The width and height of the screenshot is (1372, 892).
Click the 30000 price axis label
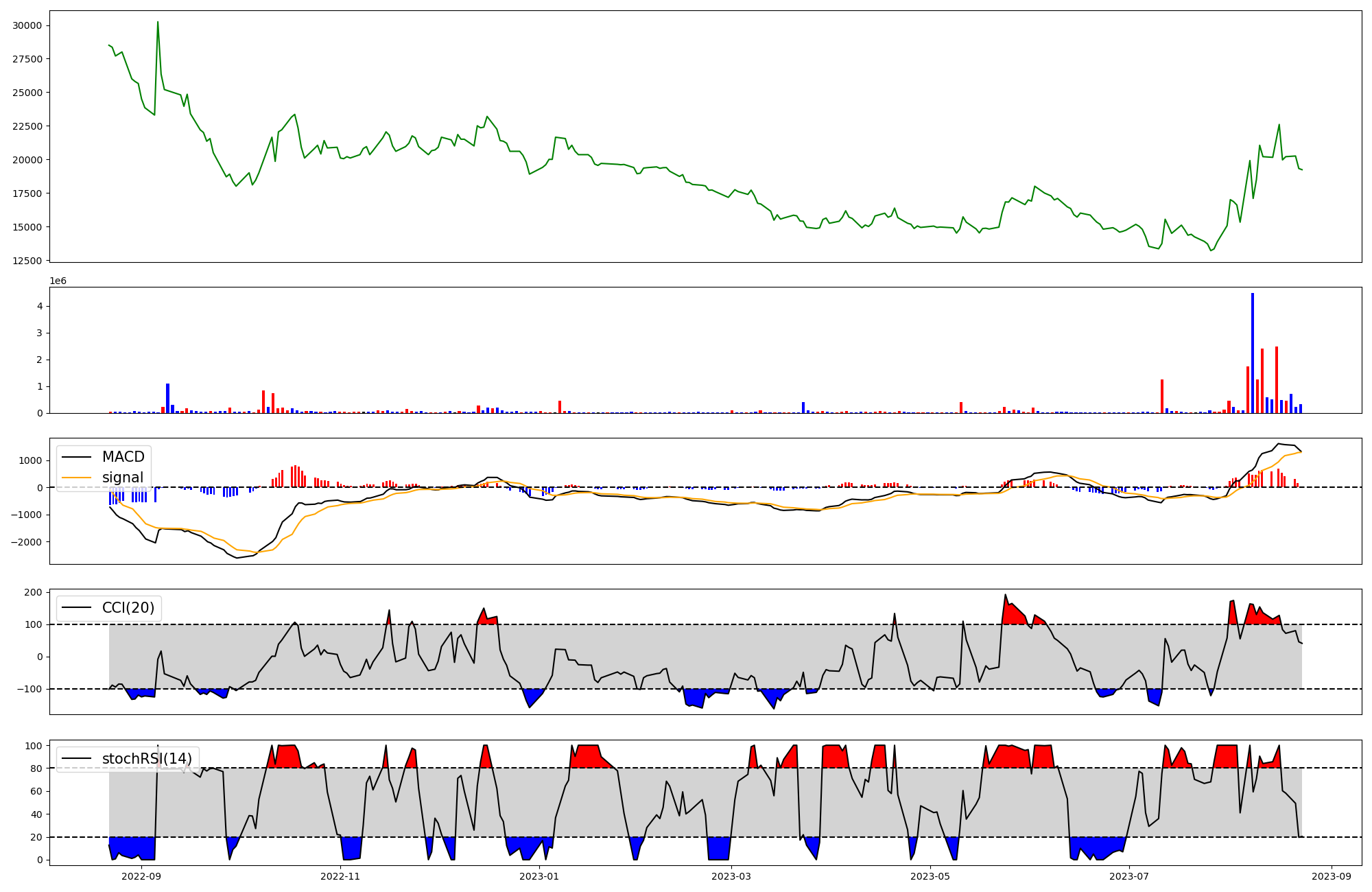click(27, 26)
